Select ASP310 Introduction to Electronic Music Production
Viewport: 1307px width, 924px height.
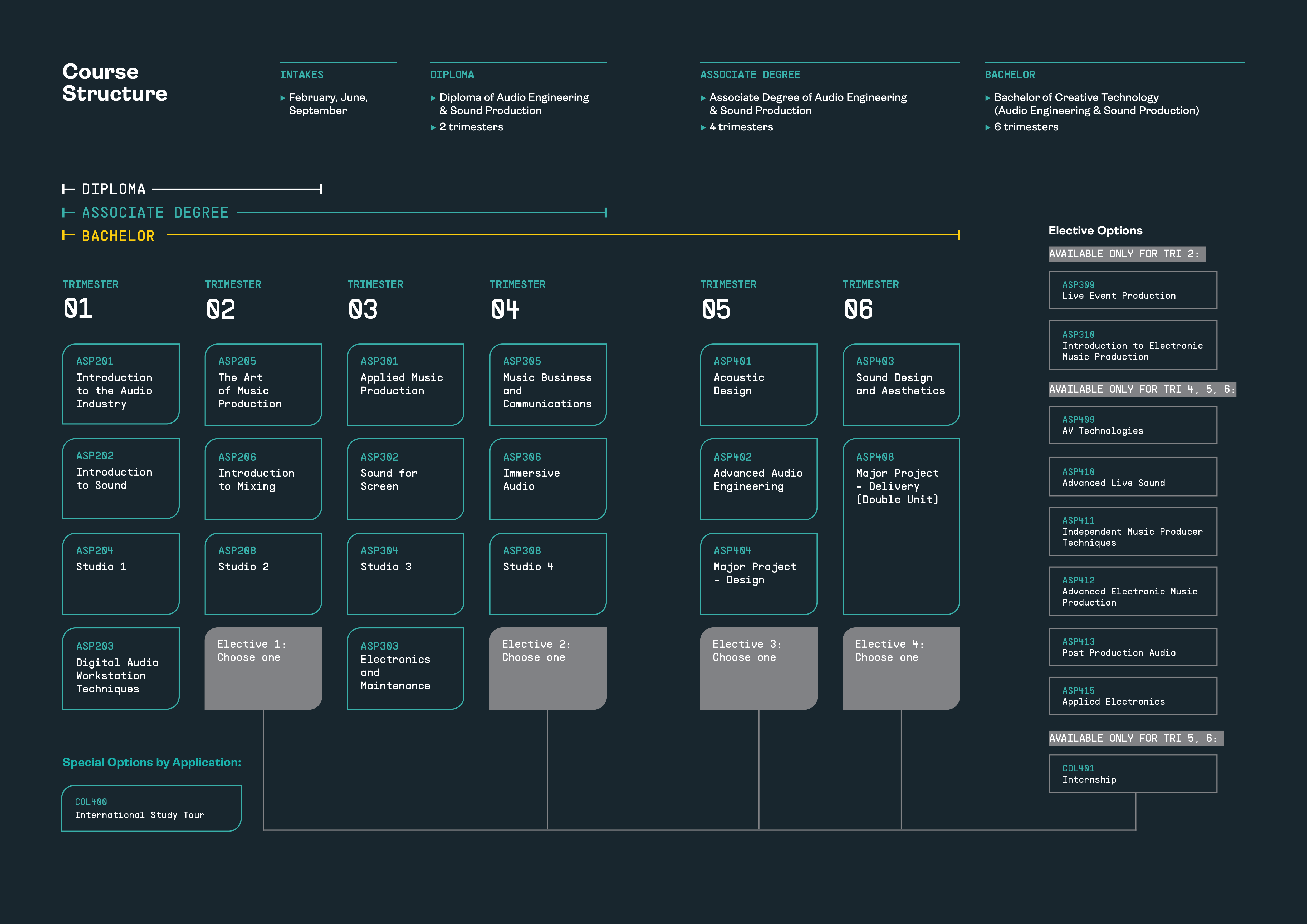coord(1133,345)
